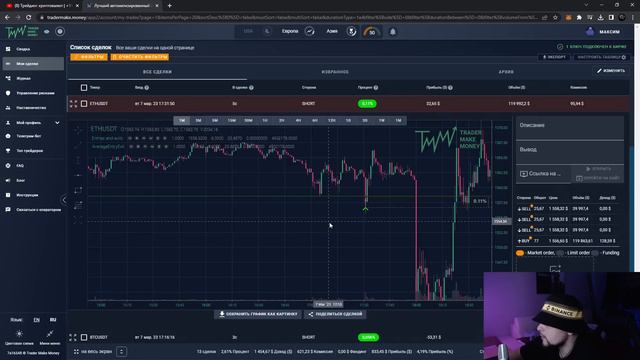Toggle На весь экран fullscreen option

93,351
